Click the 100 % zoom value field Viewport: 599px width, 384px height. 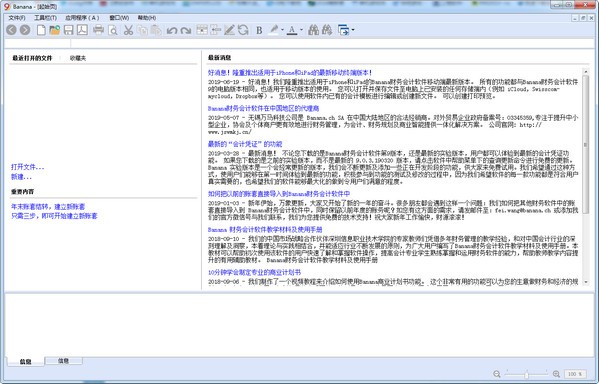pos(575,374)
